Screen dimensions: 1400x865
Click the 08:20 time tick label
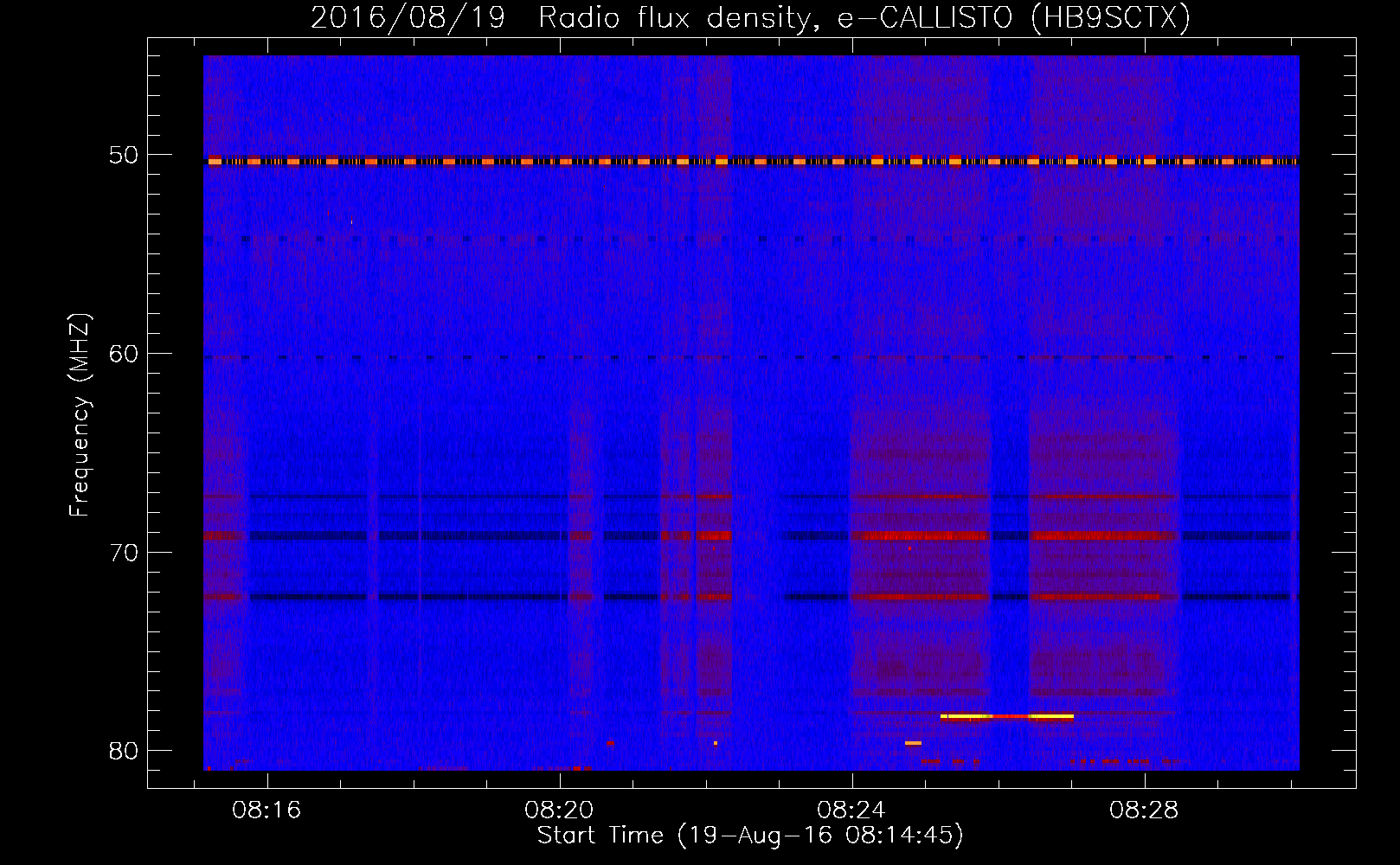pyautogui.click(x=559, y=811)
